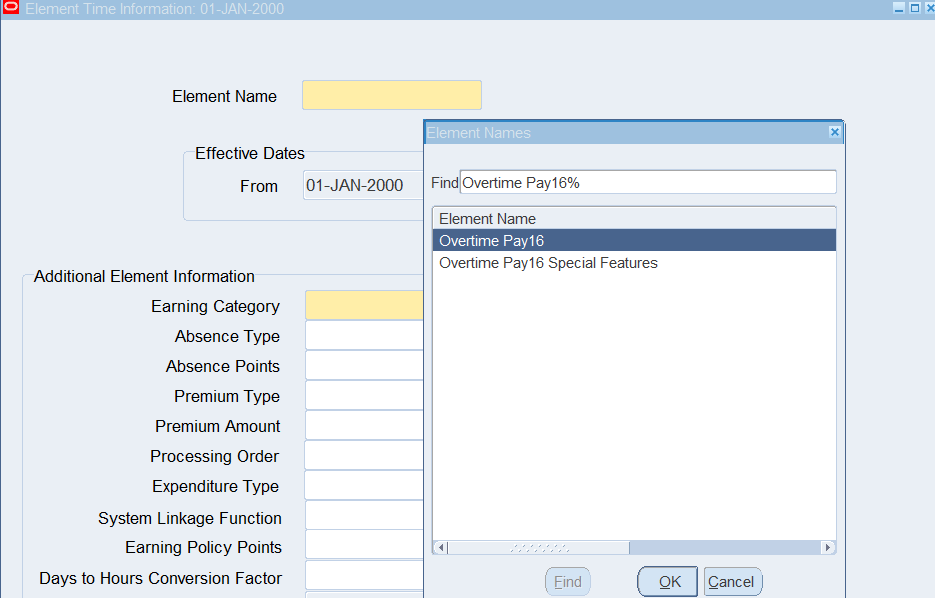Click the Find button below the list
Viewport: 935px width, 598px height.
(x=567, y=582)
